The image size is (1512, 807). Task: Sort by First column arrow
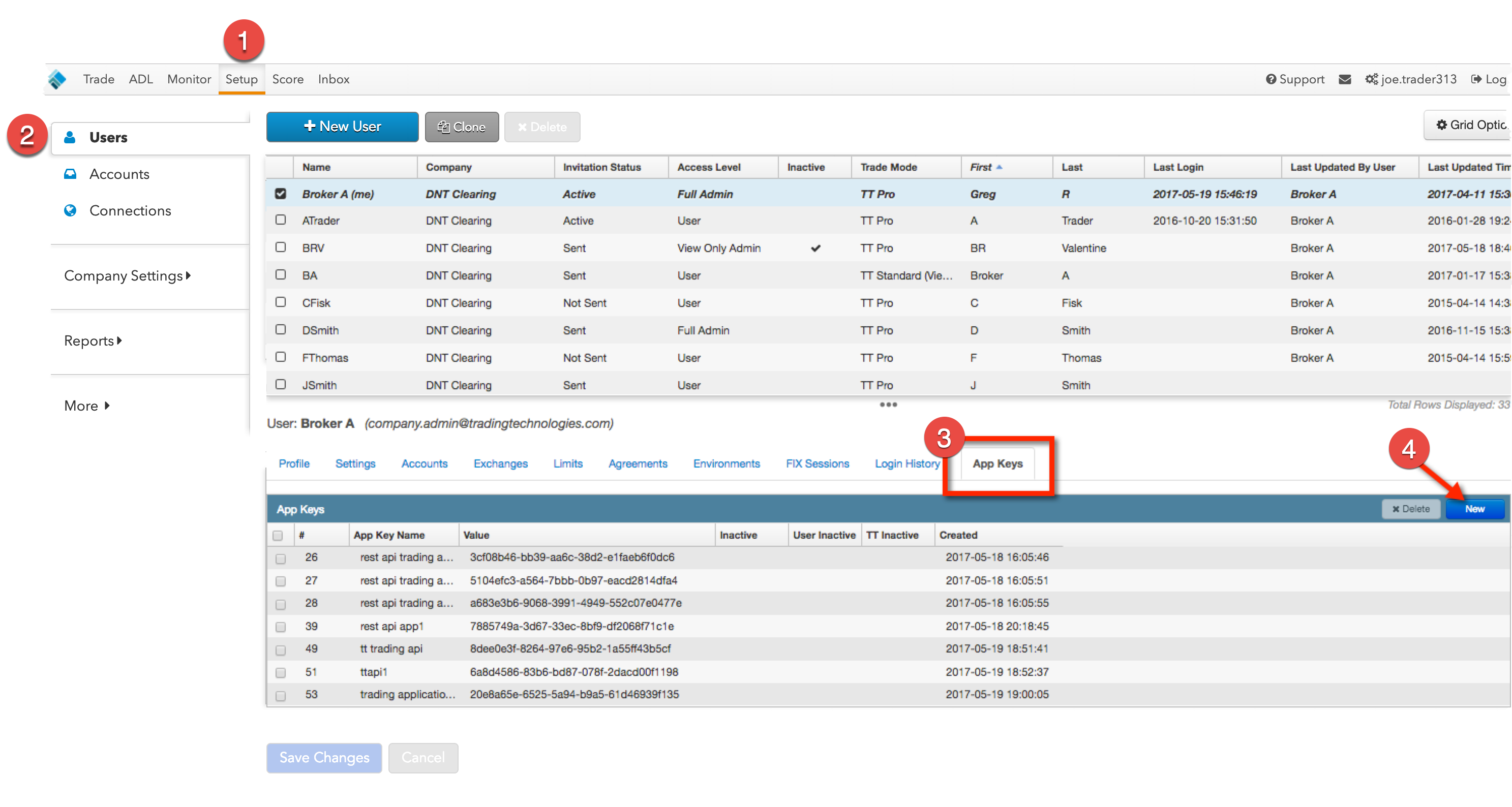click(x=999, y=167)
